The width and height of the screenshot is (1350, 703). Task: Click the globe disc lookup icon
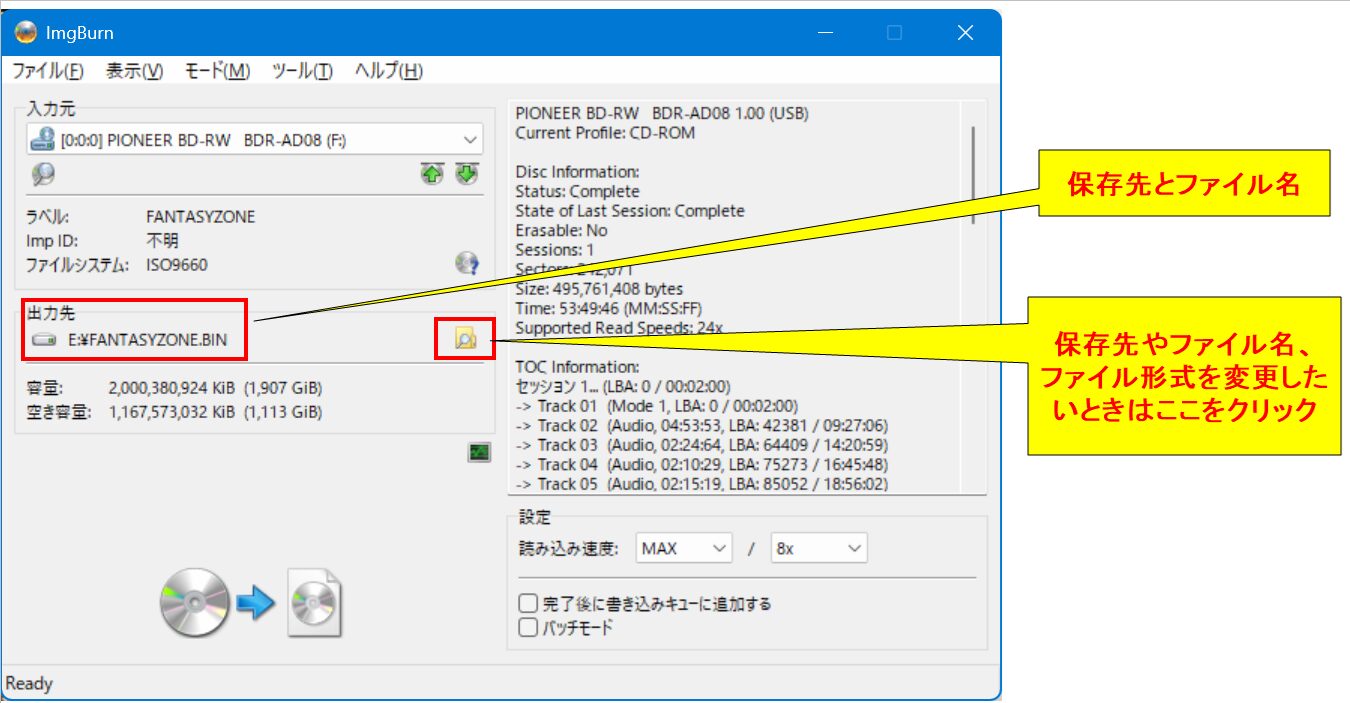[x=466, y=264]
